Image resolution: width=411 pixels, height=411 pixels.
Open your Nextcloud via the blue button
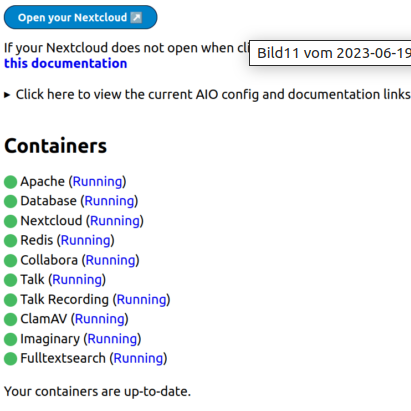tap(80, 17)
